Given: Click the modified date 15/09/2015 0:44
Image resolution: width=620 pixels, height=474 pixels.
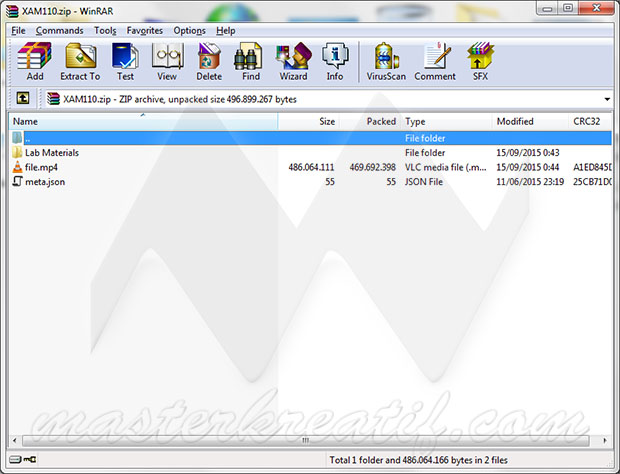Looking at the screenshot, I should point(527,167).
